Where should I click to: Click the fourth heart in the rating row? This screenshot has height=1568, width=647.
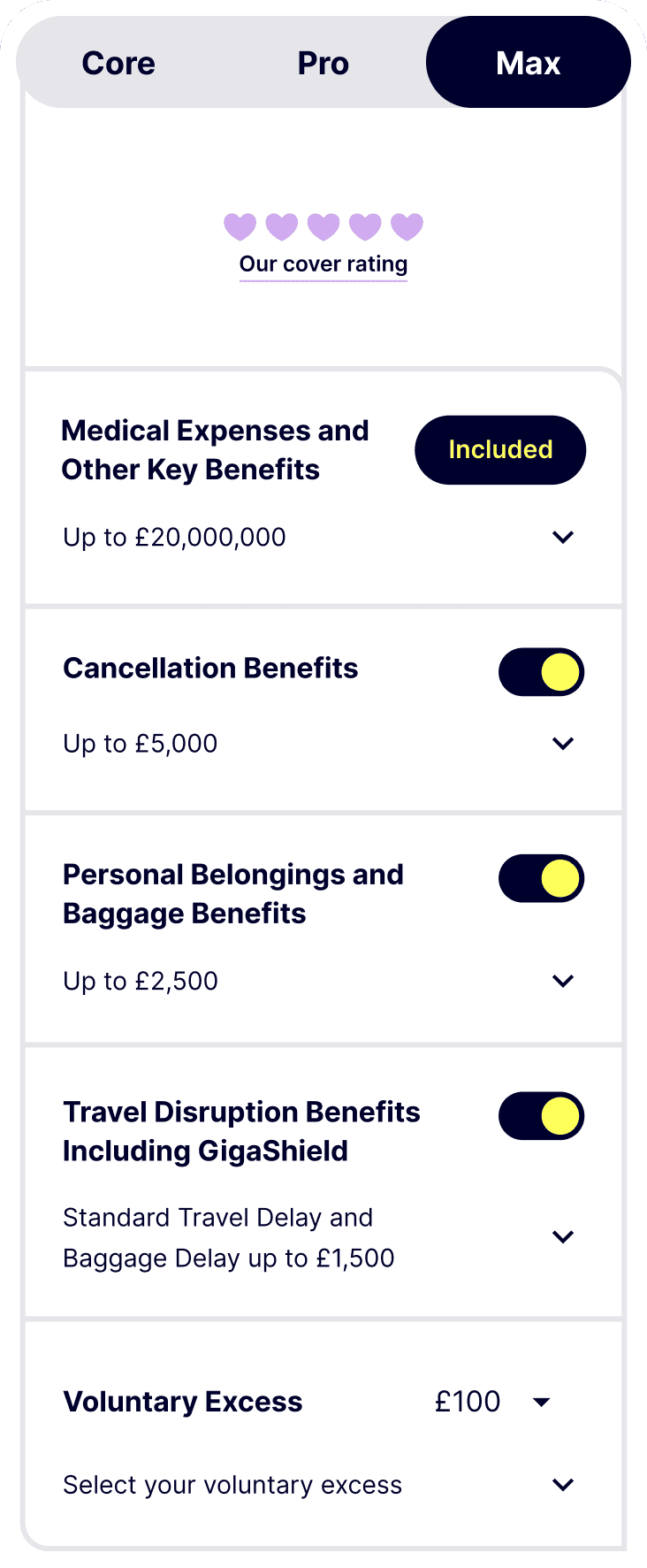coord(365,226)
